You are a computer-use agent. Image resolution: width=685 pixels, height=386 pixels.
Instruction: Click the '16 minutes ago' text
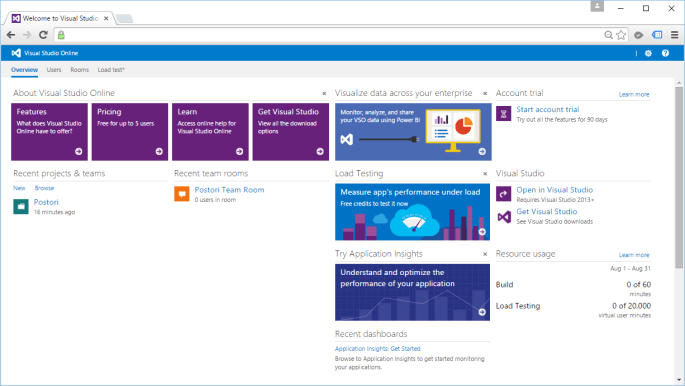click(55, 212)
